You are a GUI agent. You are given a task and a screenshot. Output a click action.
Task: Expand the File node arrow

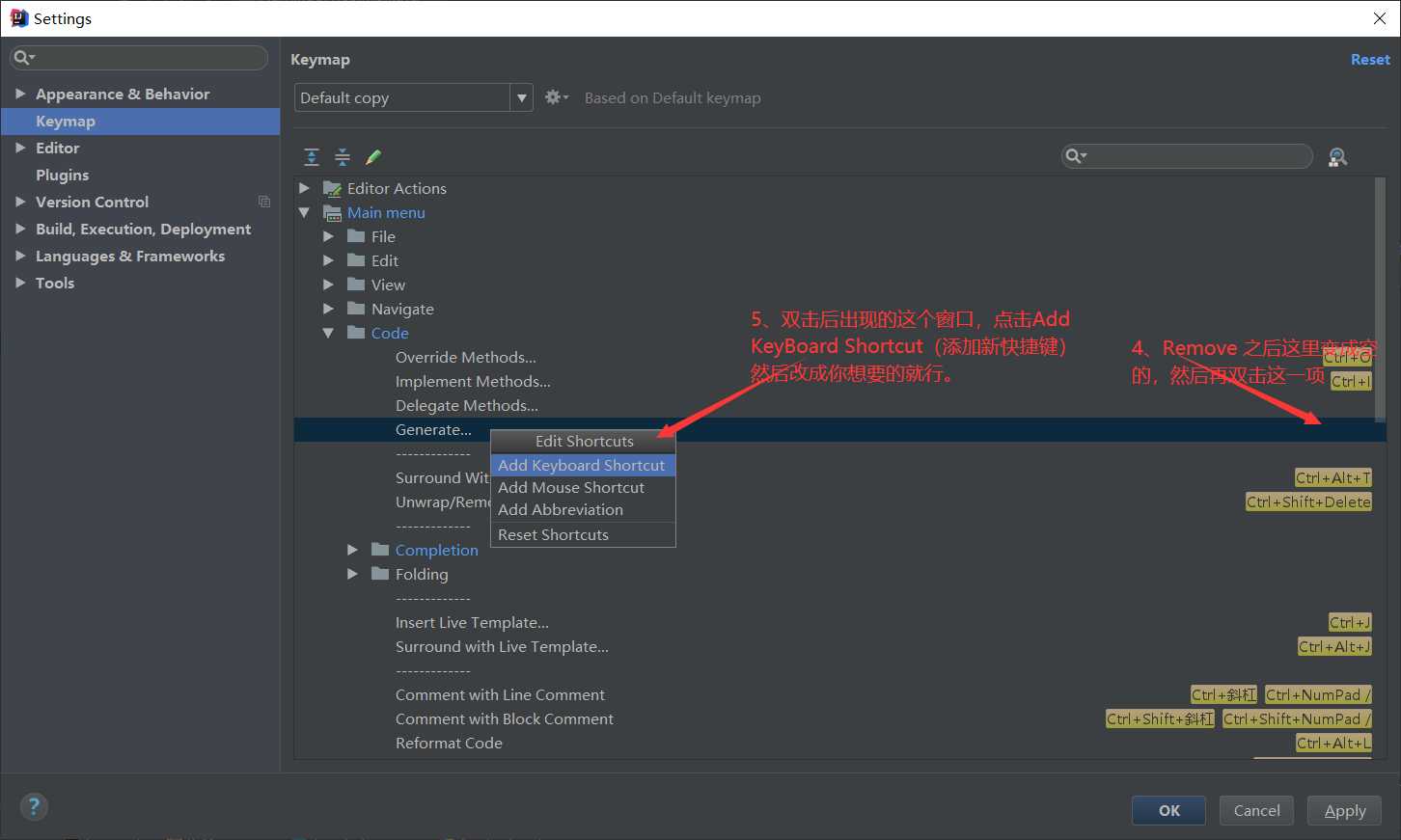pyautogui.click(x=328, y=236)
